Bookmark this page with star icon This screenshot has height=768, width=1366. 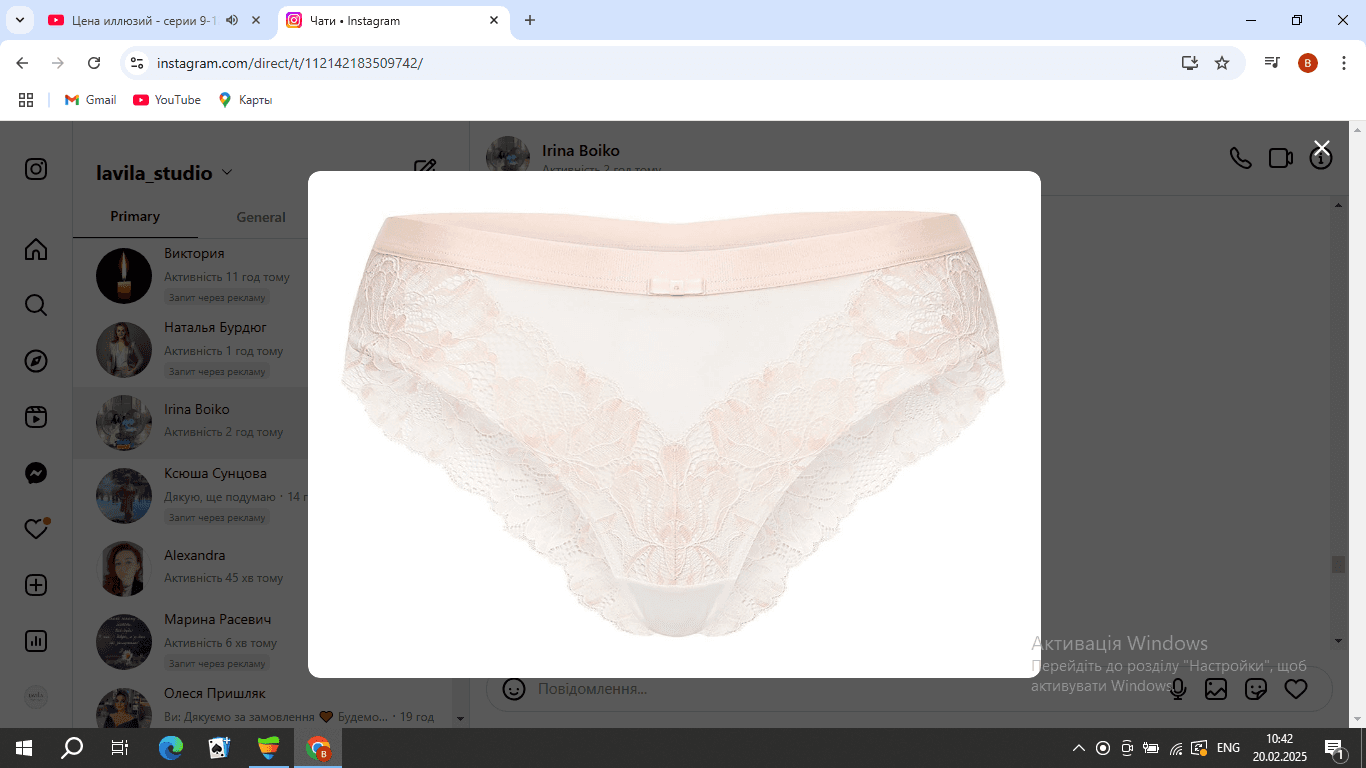click(1222, 63)
